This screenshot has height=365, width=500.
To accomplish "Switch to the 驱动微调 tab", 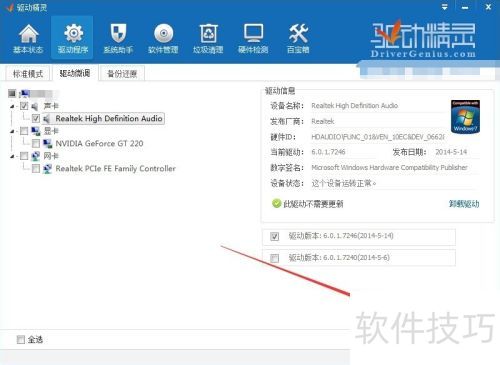I will pyautogui.click(x=75, y=73).
